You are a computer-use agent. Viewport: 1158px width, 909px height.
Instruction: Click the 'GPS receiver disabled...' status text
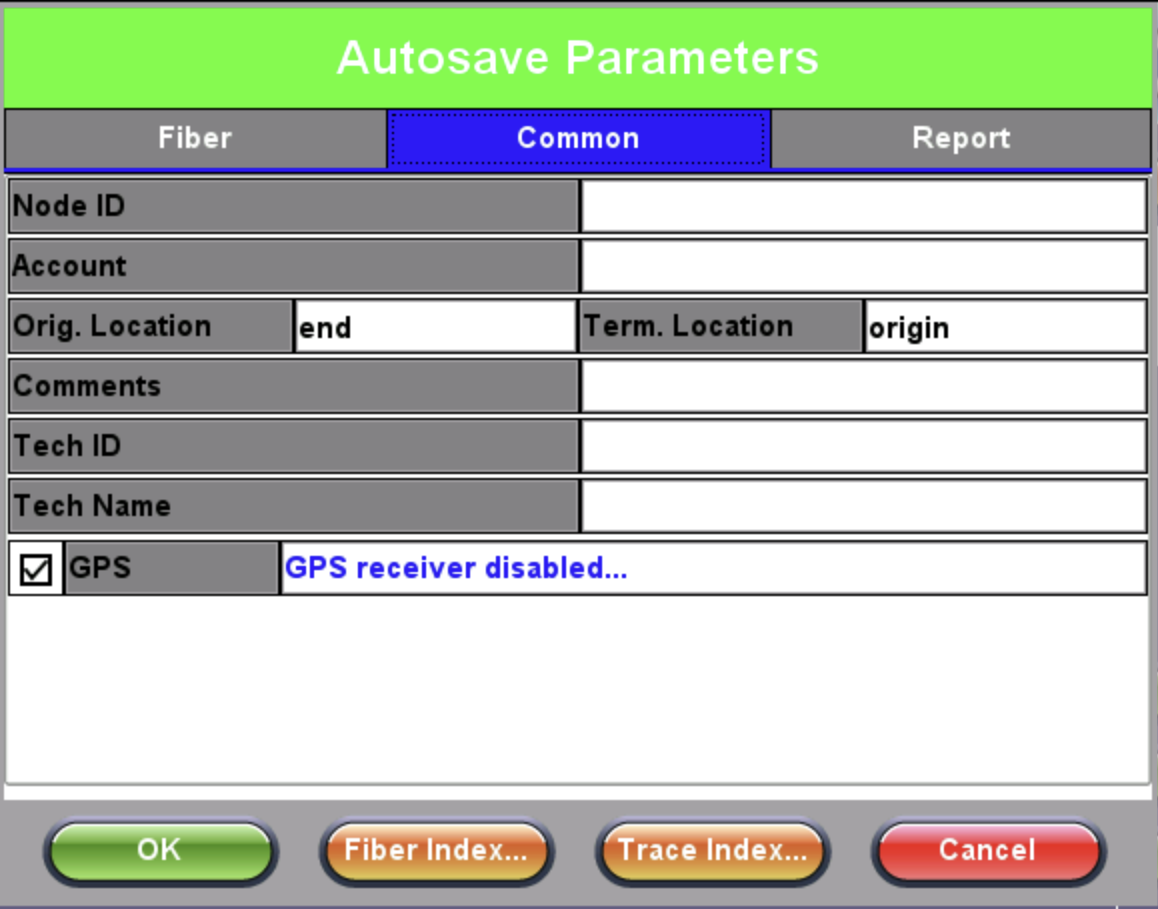(457, 568)
